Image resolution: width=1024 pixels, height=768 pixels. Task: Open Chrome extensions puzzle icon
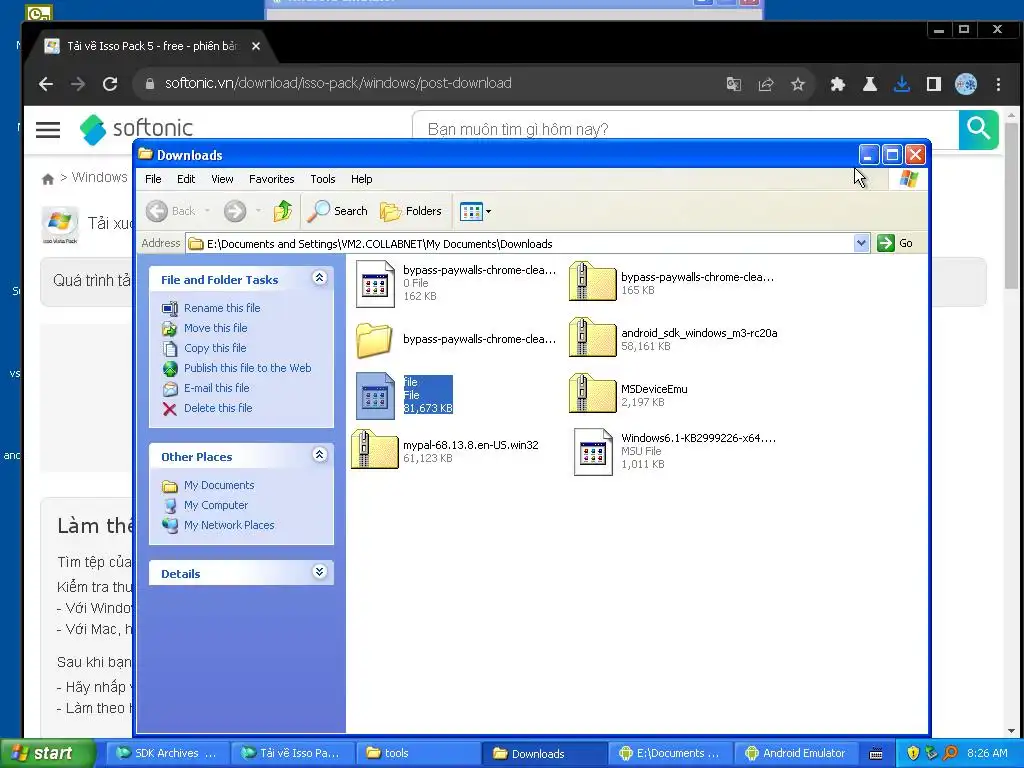(837, 84)
